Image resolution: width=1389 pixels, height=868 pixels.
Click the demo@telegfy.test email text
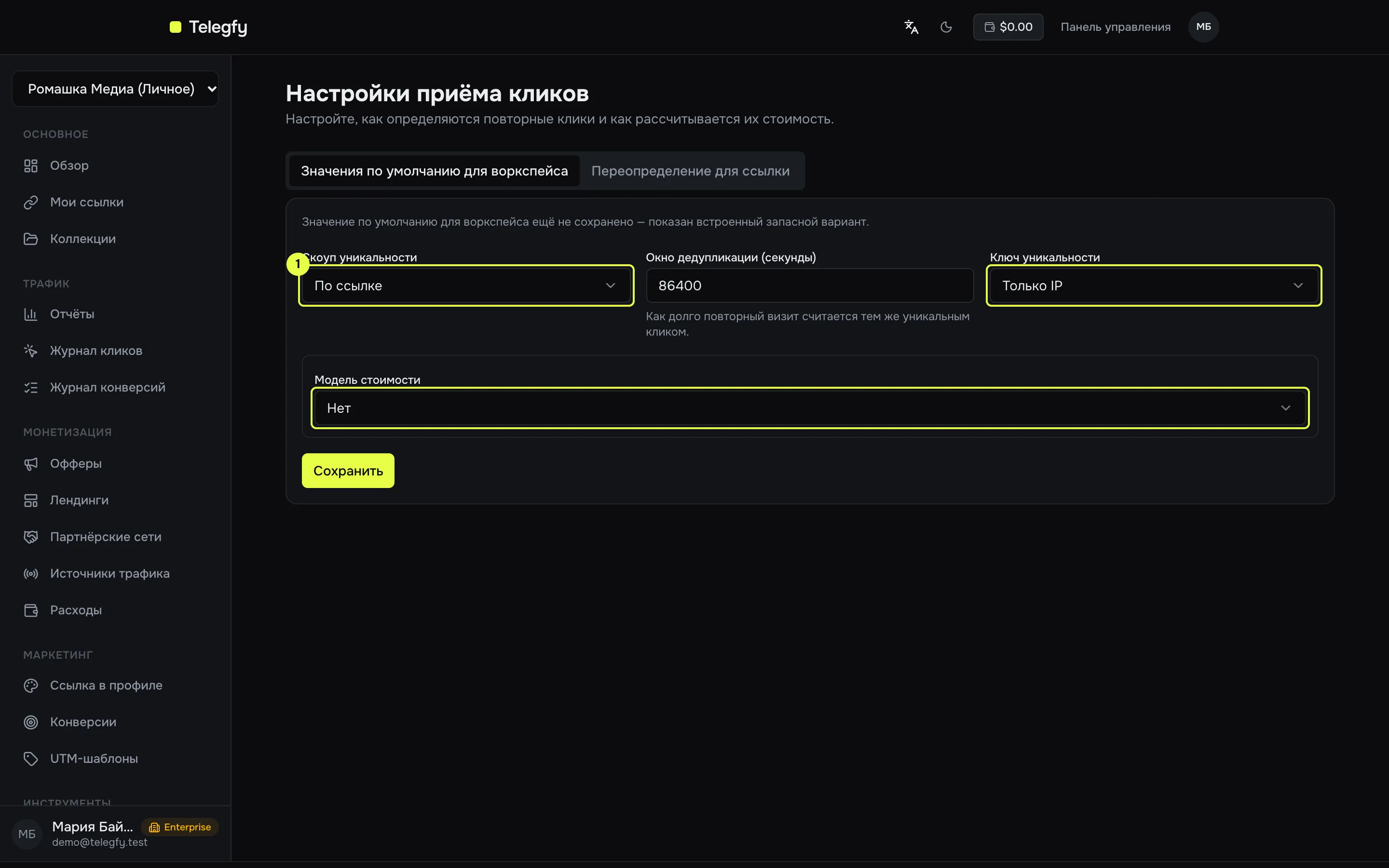[100, 842]
